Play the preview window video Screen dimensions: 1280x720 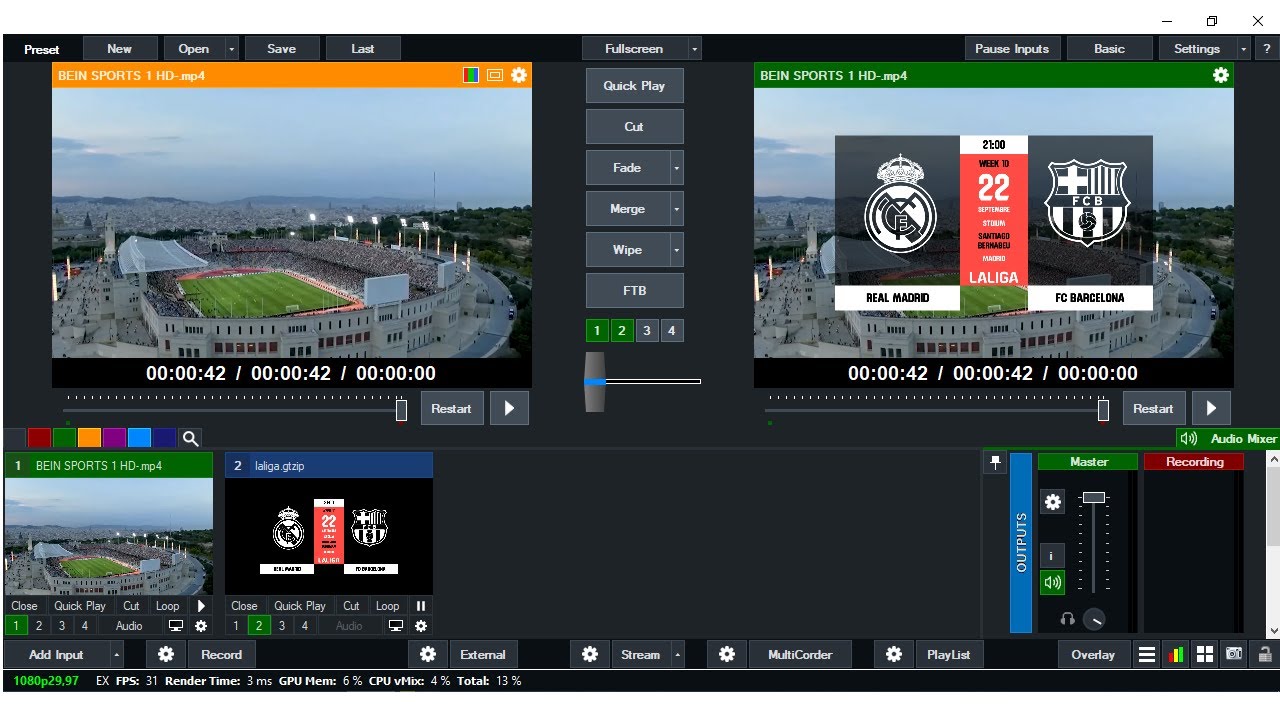pos(509,408)
